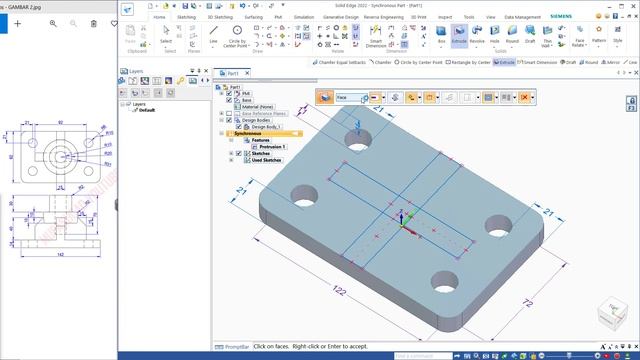Click Rectangle by Center shortcut
Screen dimensions: 640x360
[468, 62]
